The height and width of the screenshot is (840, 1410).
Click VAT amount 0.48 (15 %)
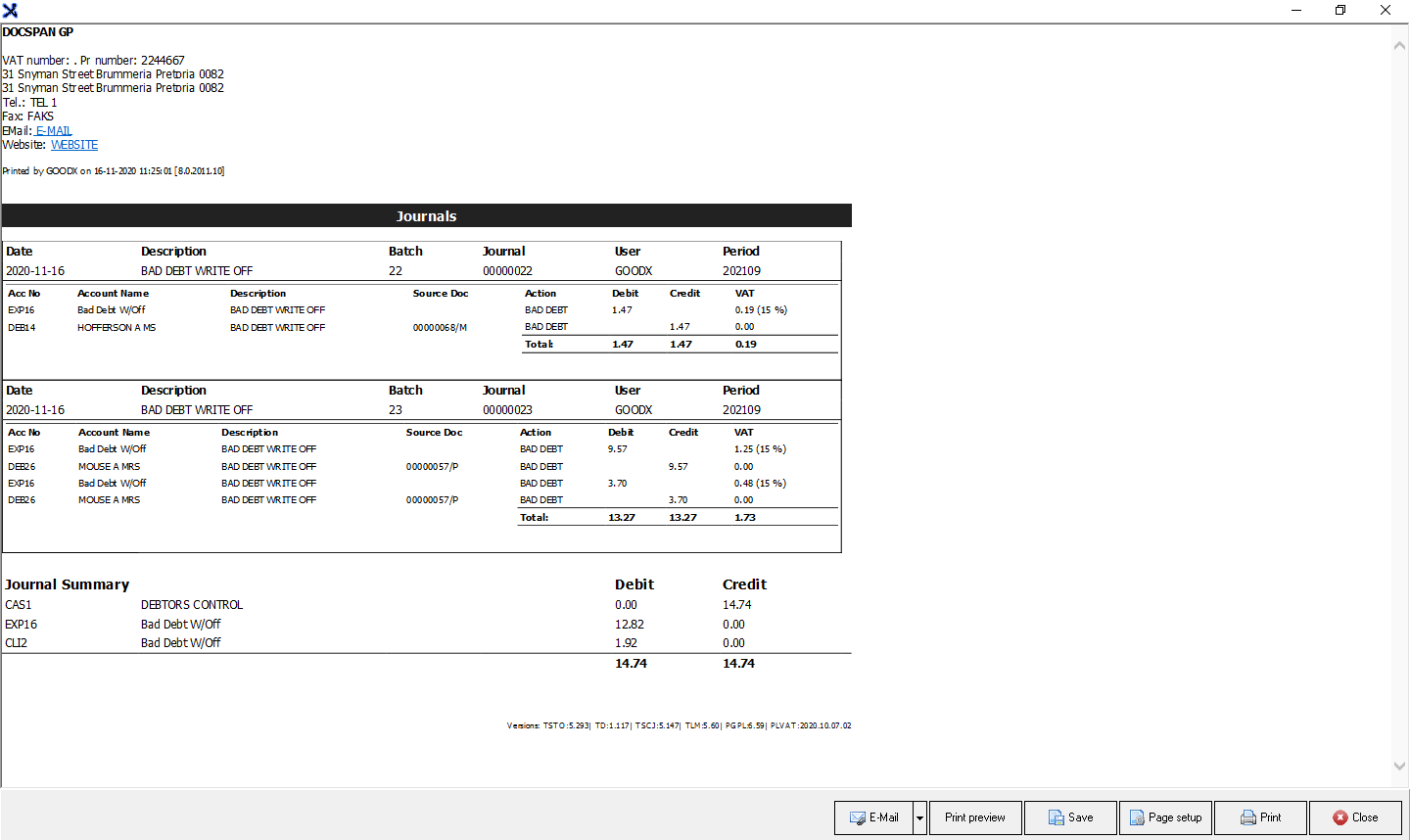760,484
